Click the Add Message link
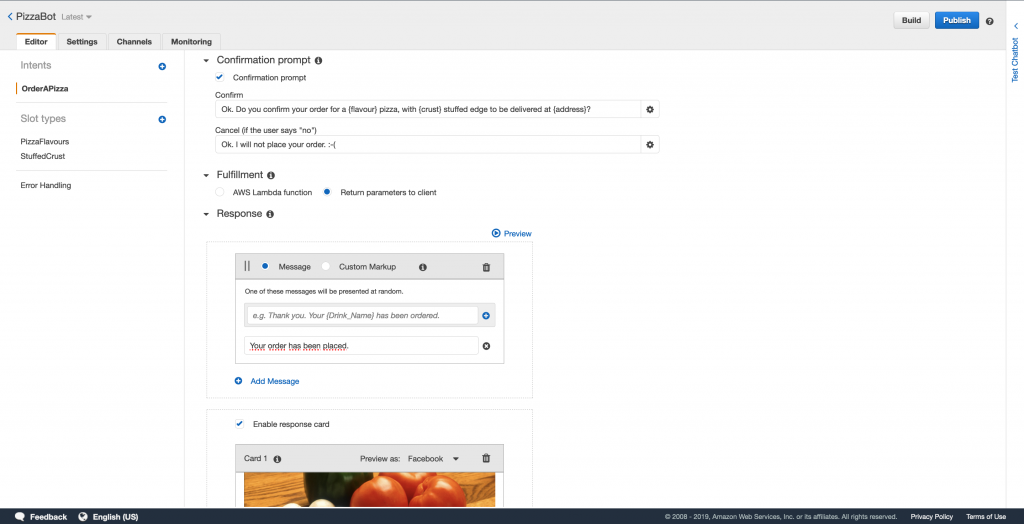Image resolution: width=1024 pixels, height=524 pixels. click(274, 381)
